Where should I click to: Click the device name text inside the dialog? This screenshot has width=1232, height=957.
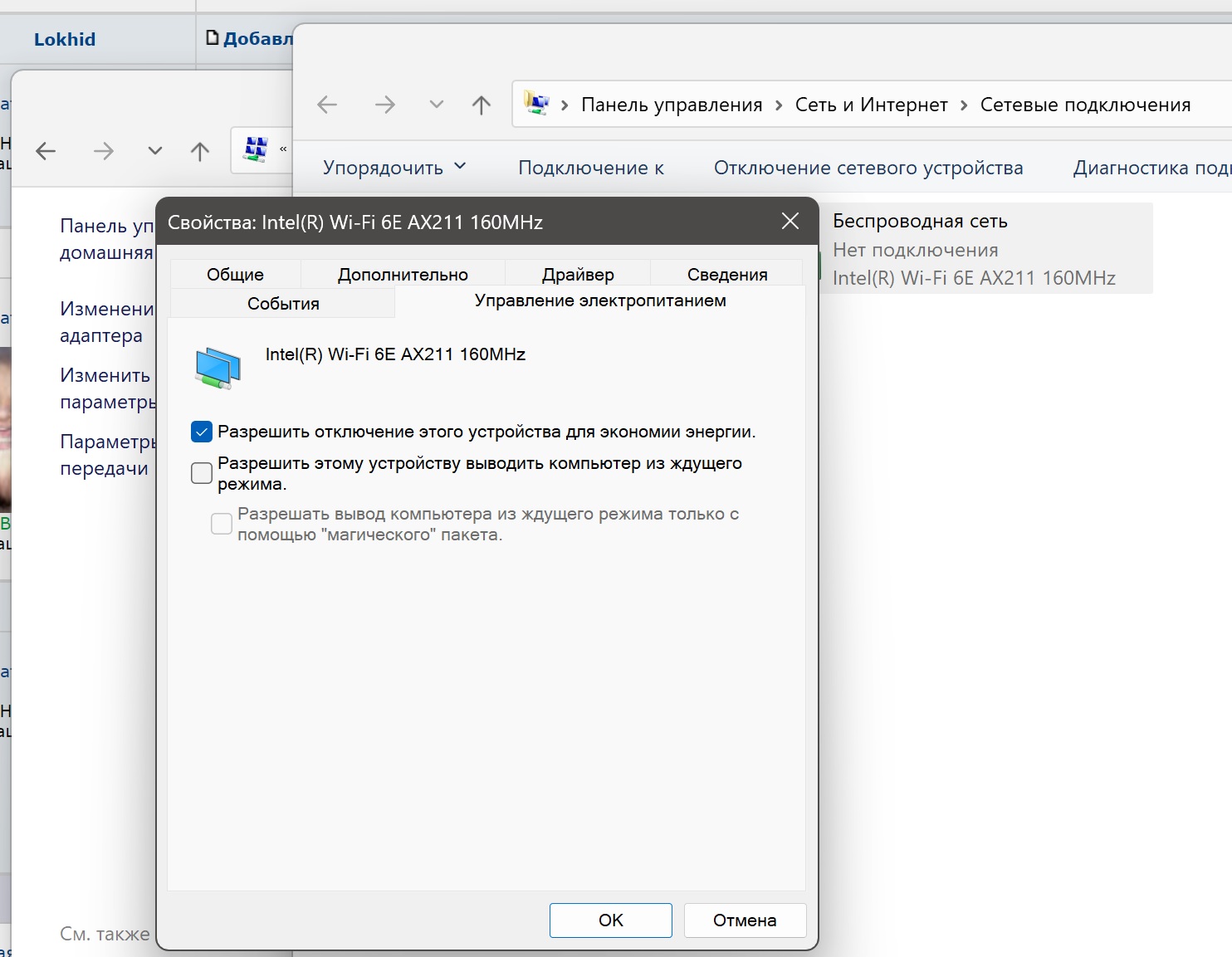(396, 354)
